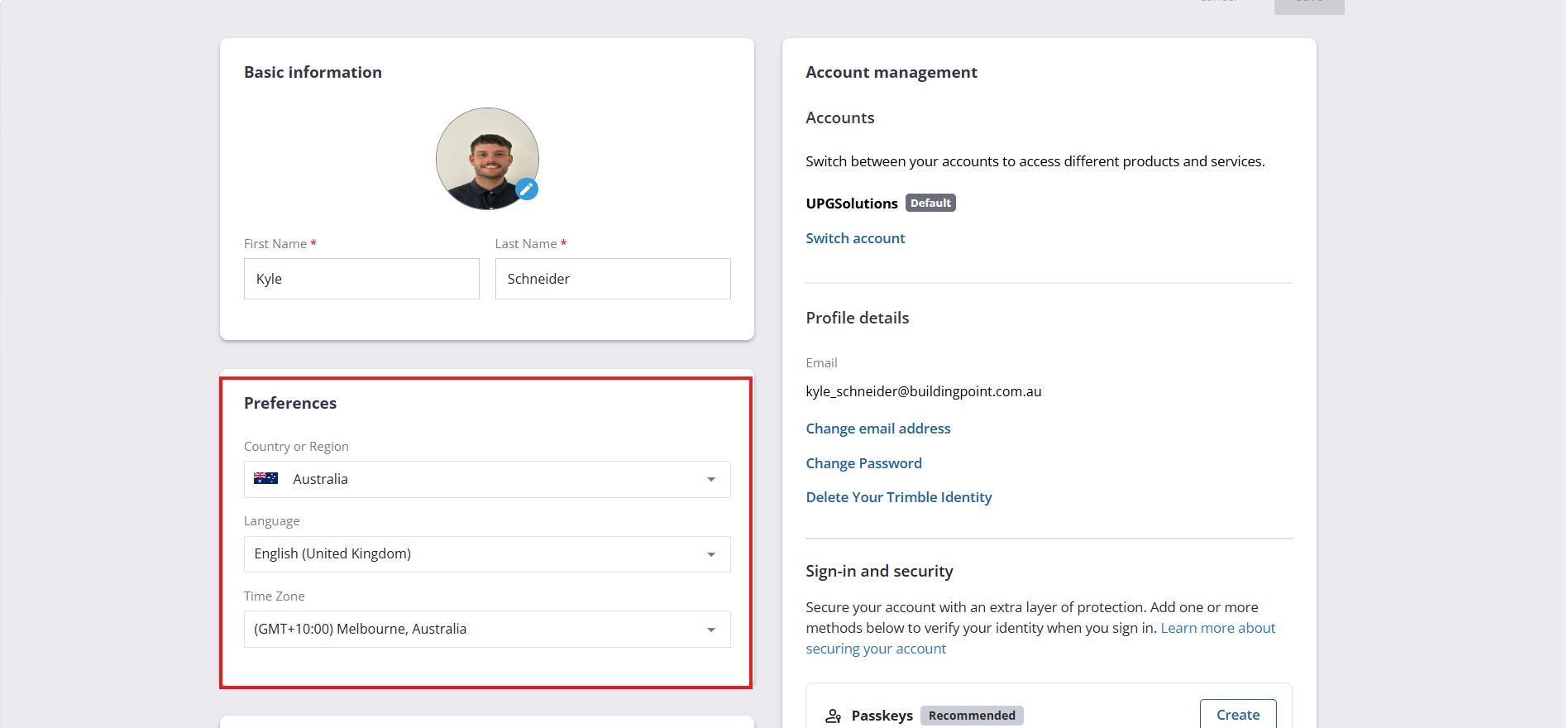This screenshot has width=1568, height=728.
Task: Click the Passkeys person-key icon
Action: tap(834, 716)
